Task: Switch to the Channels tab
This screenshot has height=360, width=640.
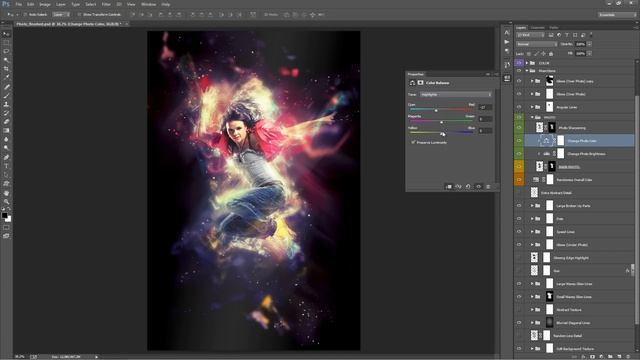Action: tap(538, 28)
